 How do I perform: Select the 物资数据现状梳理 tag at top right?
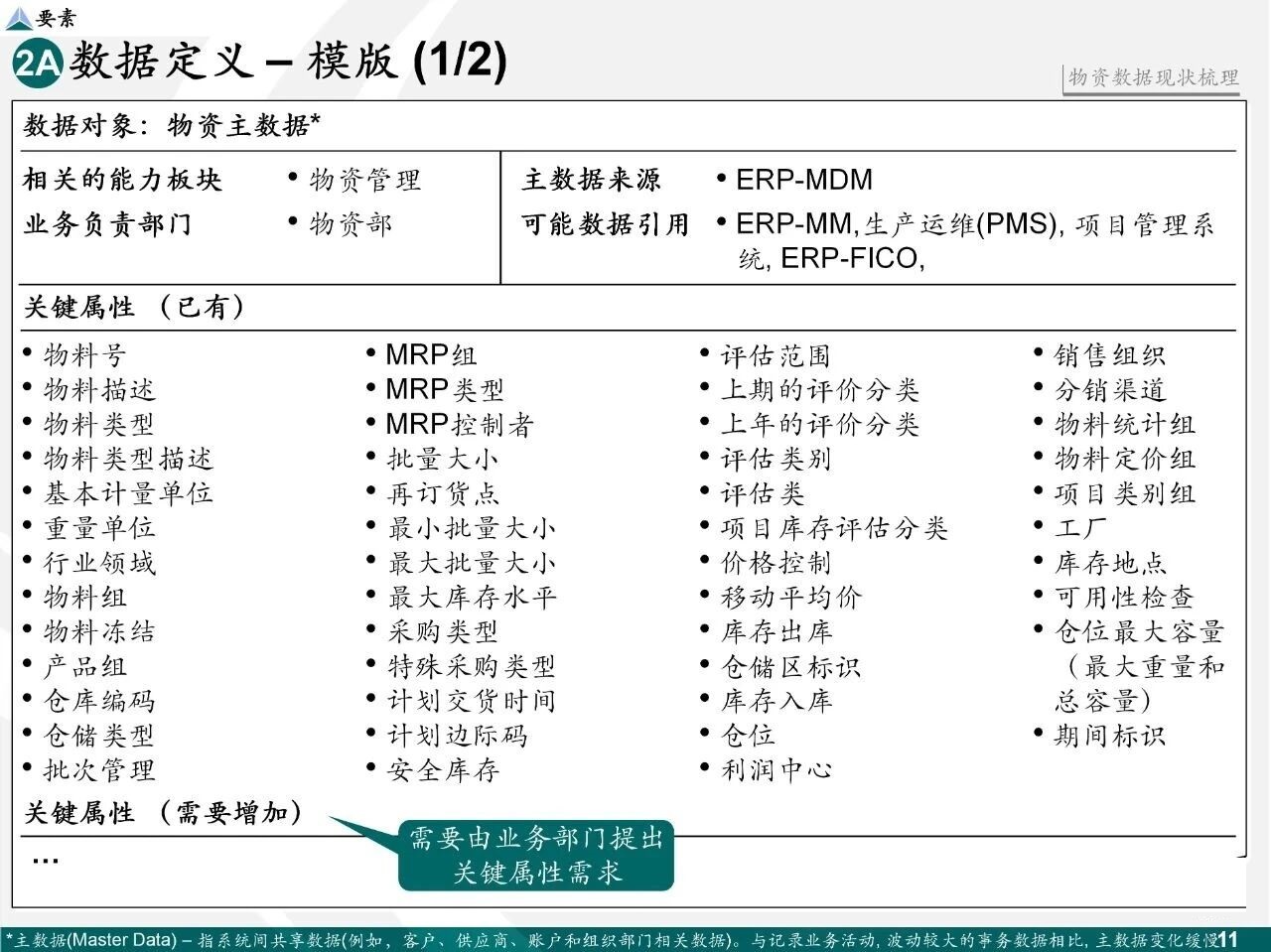(1154, 77)
